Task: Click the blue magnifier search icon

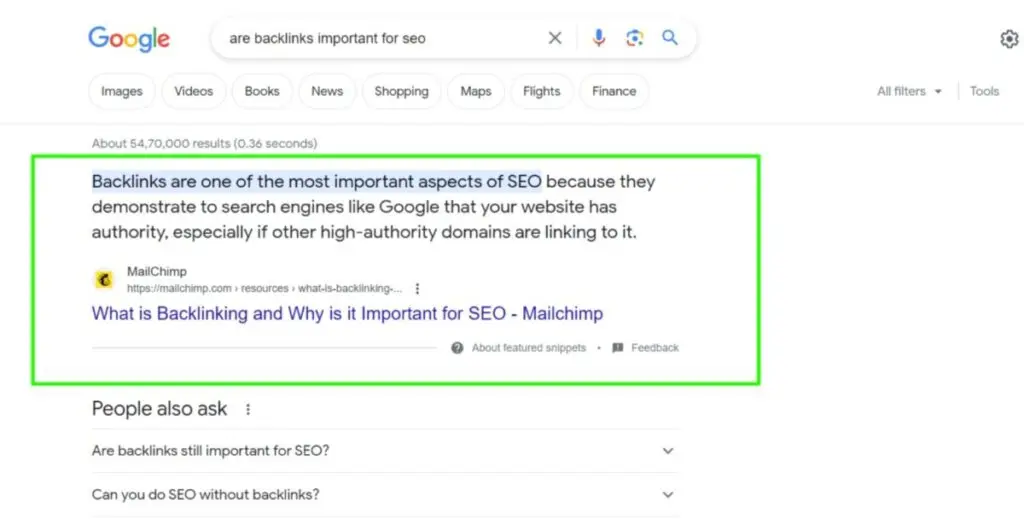Action: pos(670,38)
